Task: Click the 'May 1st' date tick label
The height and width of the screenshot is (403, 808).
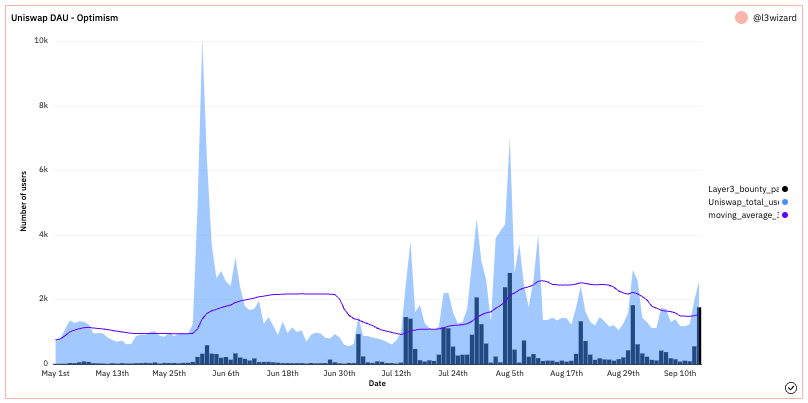Action: 56,373
